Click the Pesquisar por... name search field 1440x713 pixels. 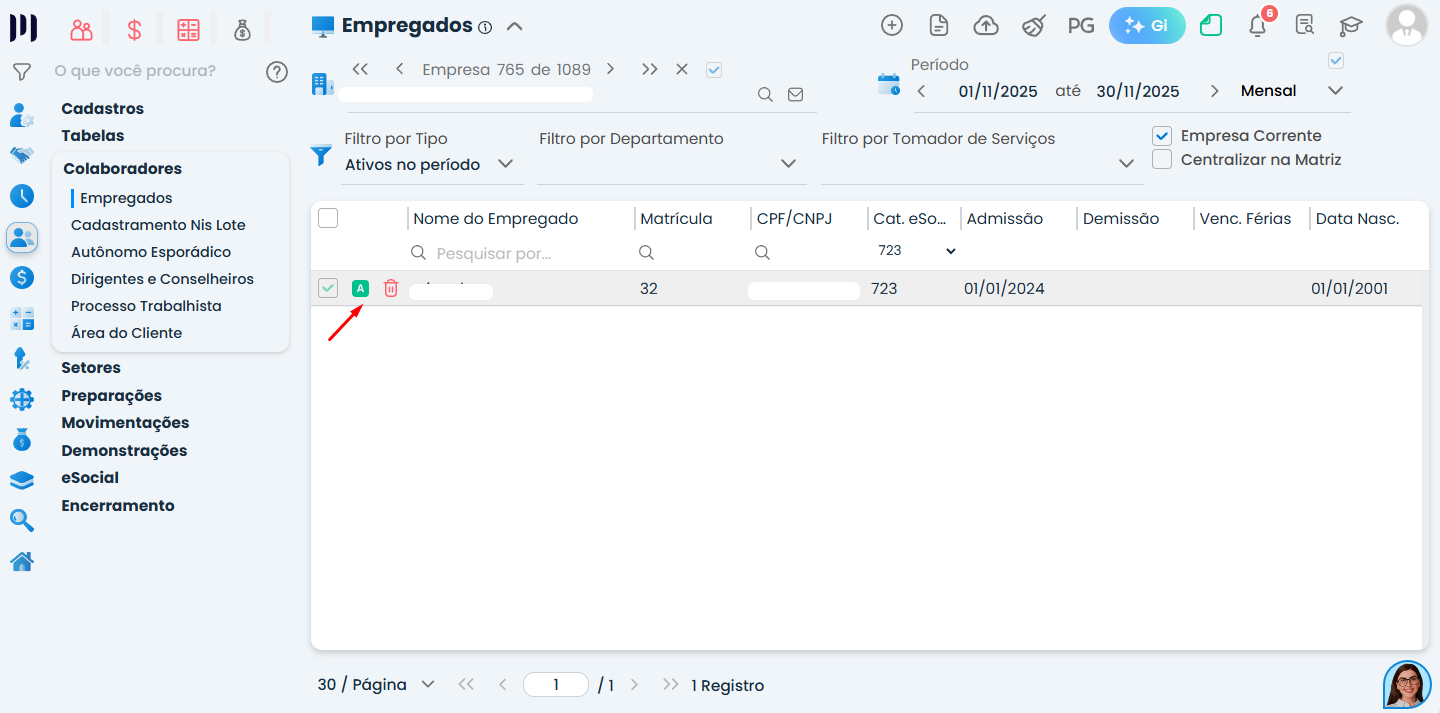(520, 254)
